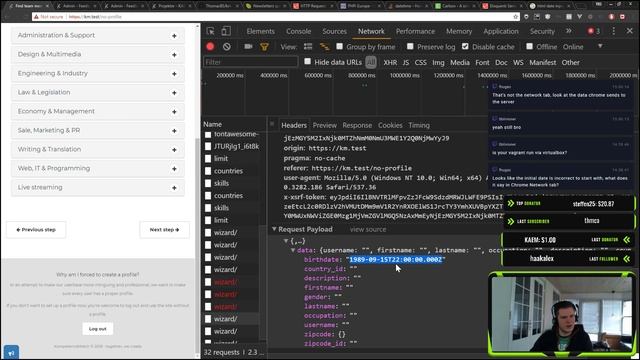Expand Sale, Marketing & PR category
640x360 pixels.
tap(98, 130)
